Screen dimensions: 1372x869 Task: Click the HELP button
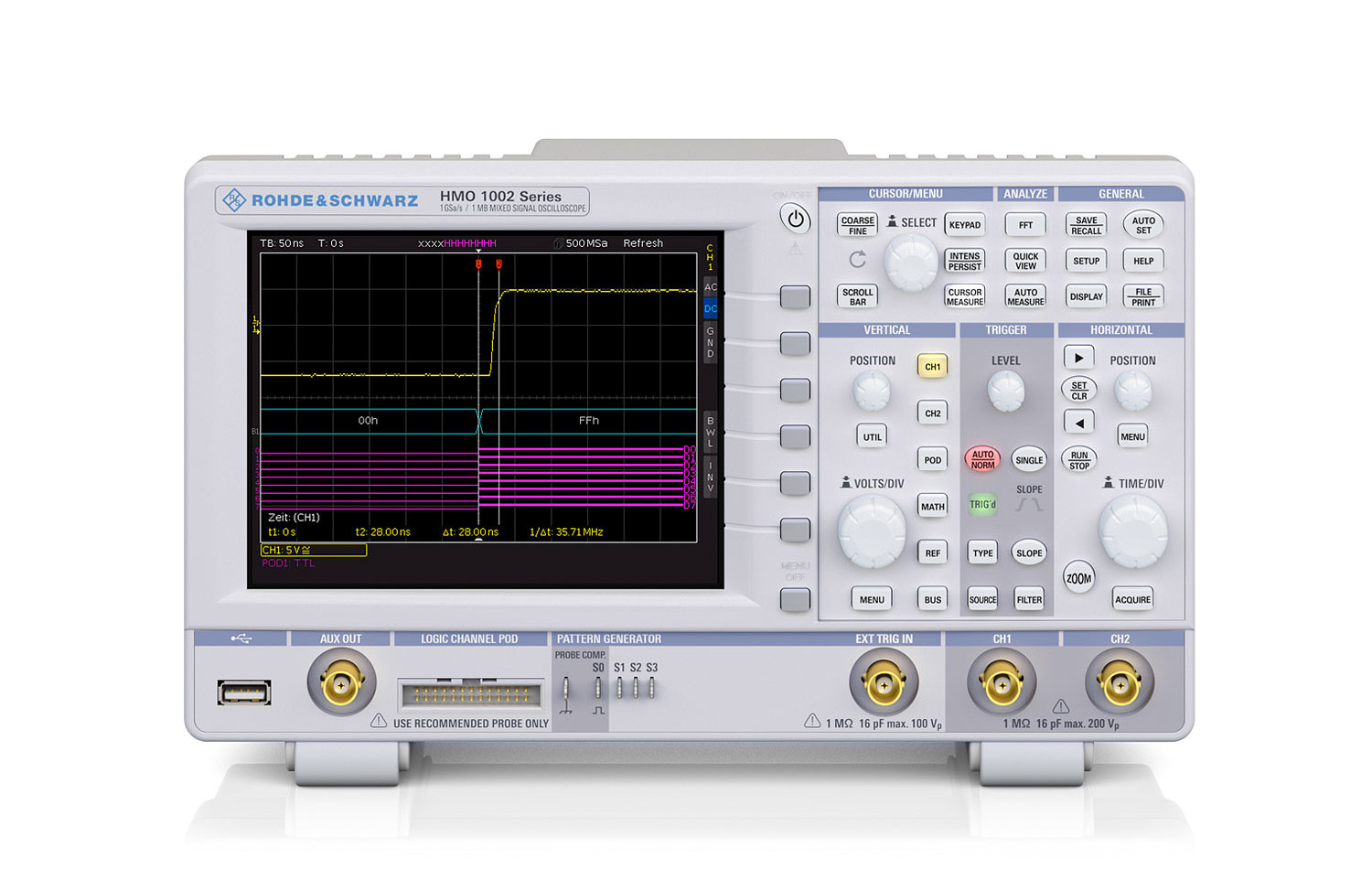[1143, 261]
